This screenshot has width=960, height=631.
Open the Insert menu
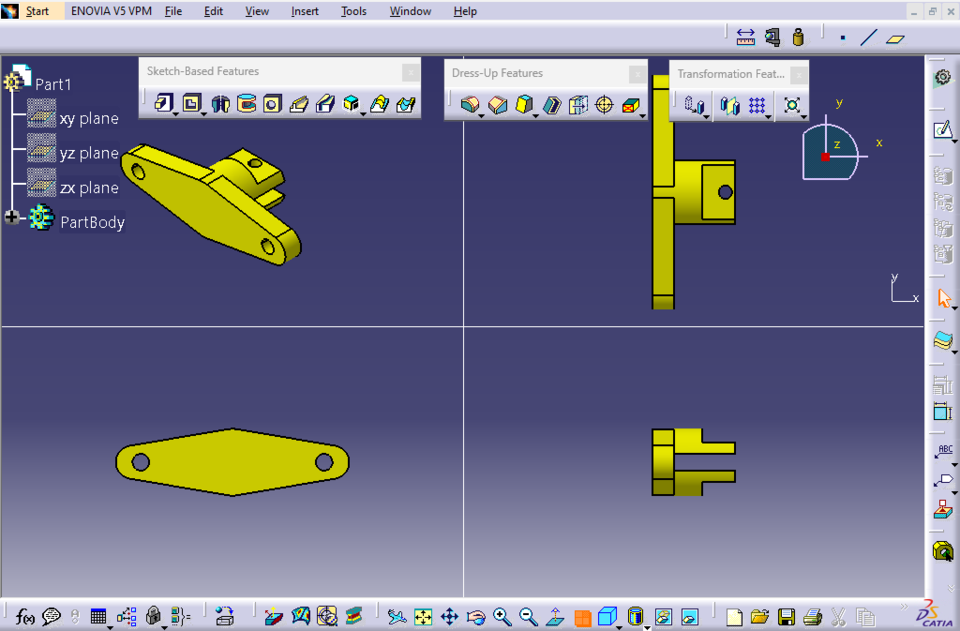[x=304, y=11]
